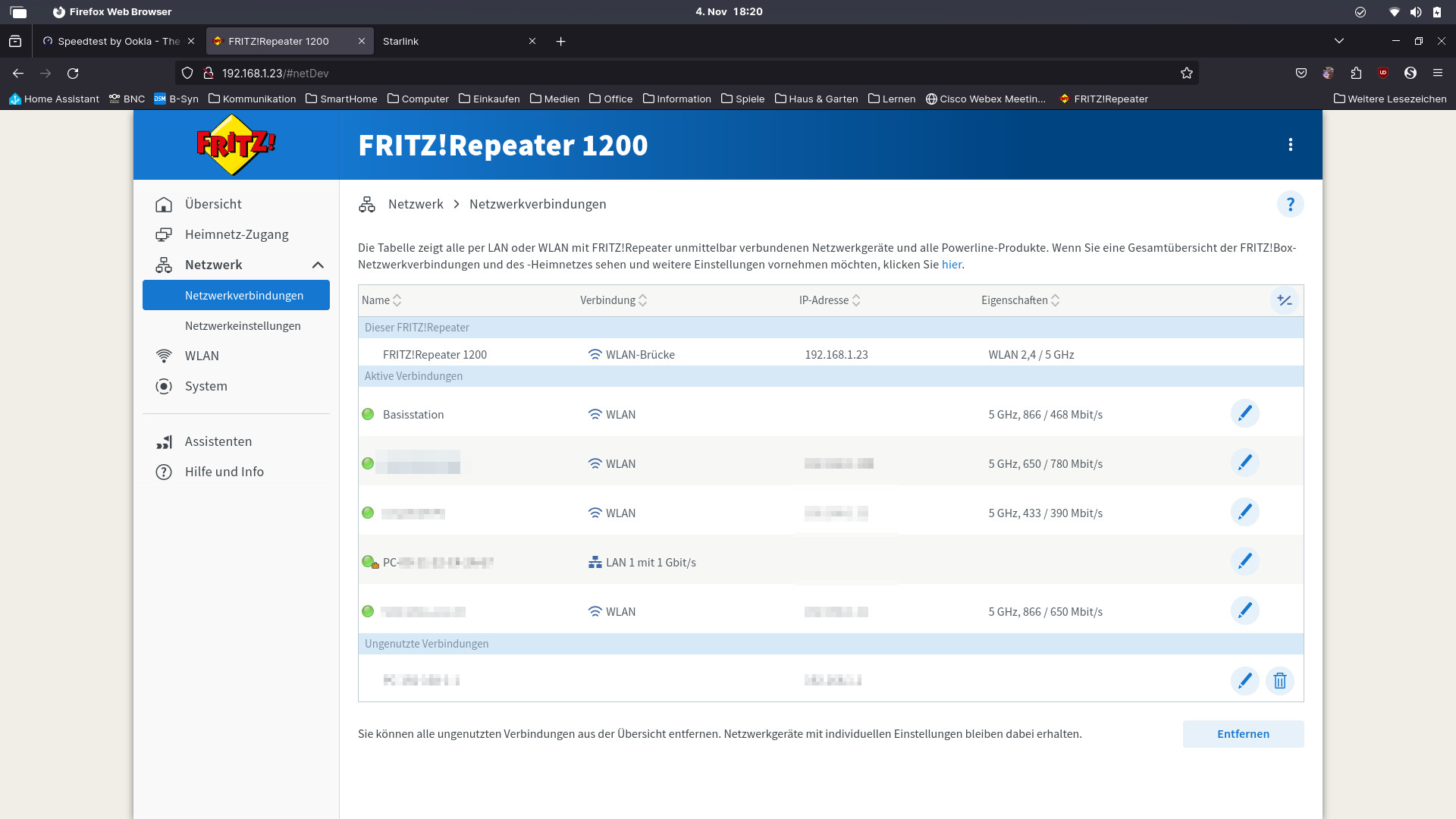The width and height of the screenshot is (1456, 819).
Task: Switch to the Starlink browser tab
Action: pyautogui.click(x=400, y=41)
